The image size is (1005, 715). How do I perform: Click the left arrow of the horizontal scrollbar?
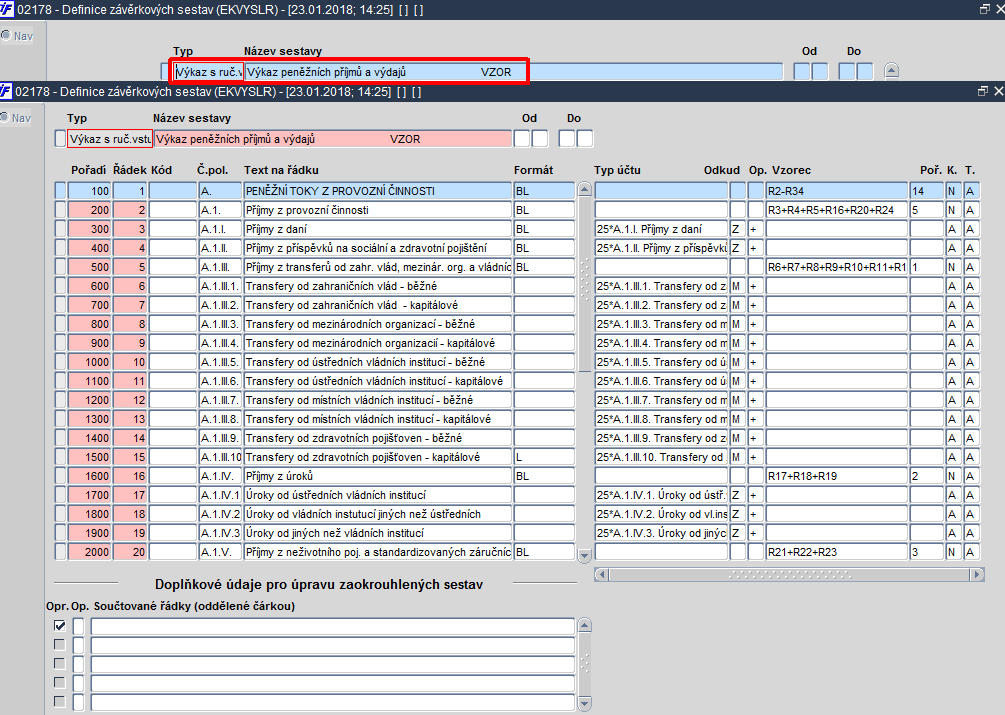pos(601,574)
